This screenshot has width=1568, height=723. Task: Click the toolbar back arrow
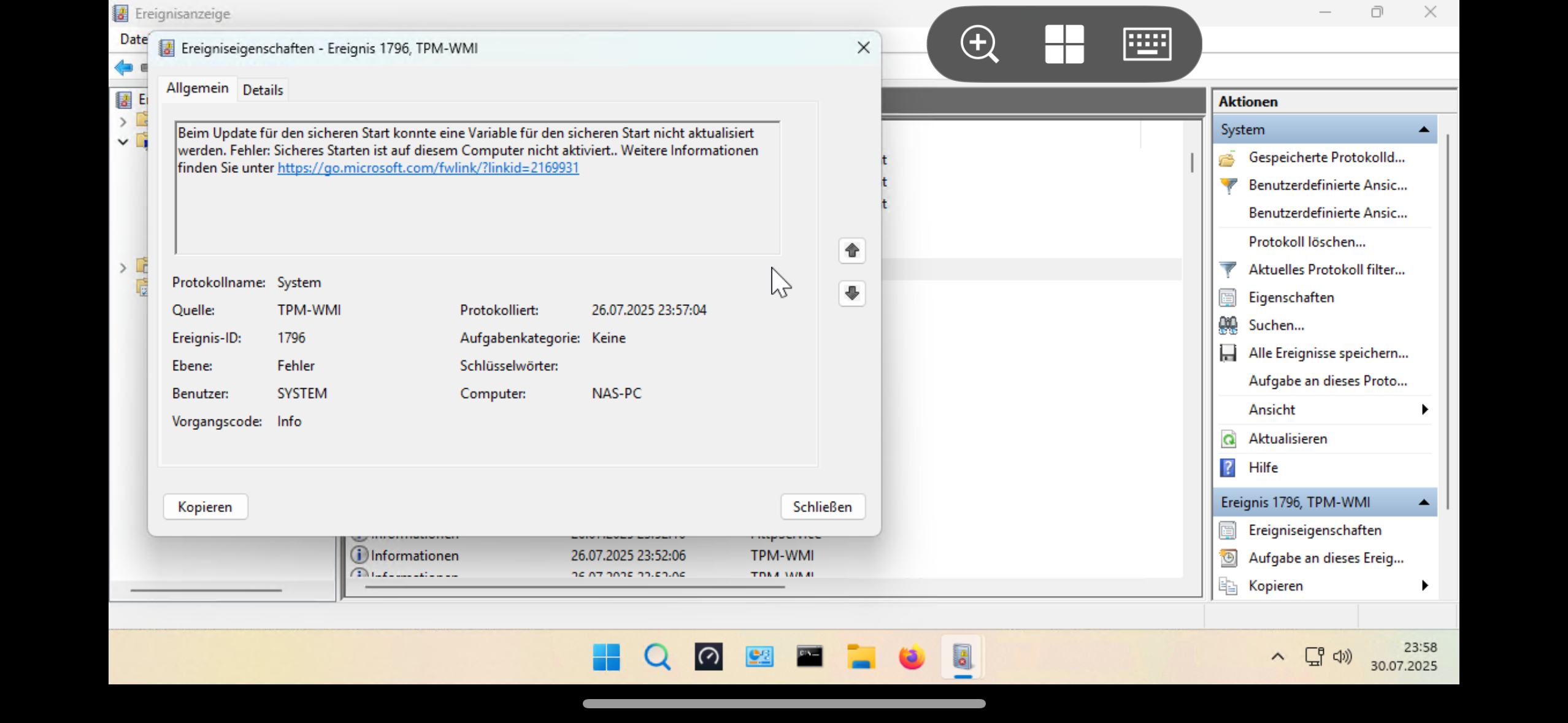click(123, 67)
